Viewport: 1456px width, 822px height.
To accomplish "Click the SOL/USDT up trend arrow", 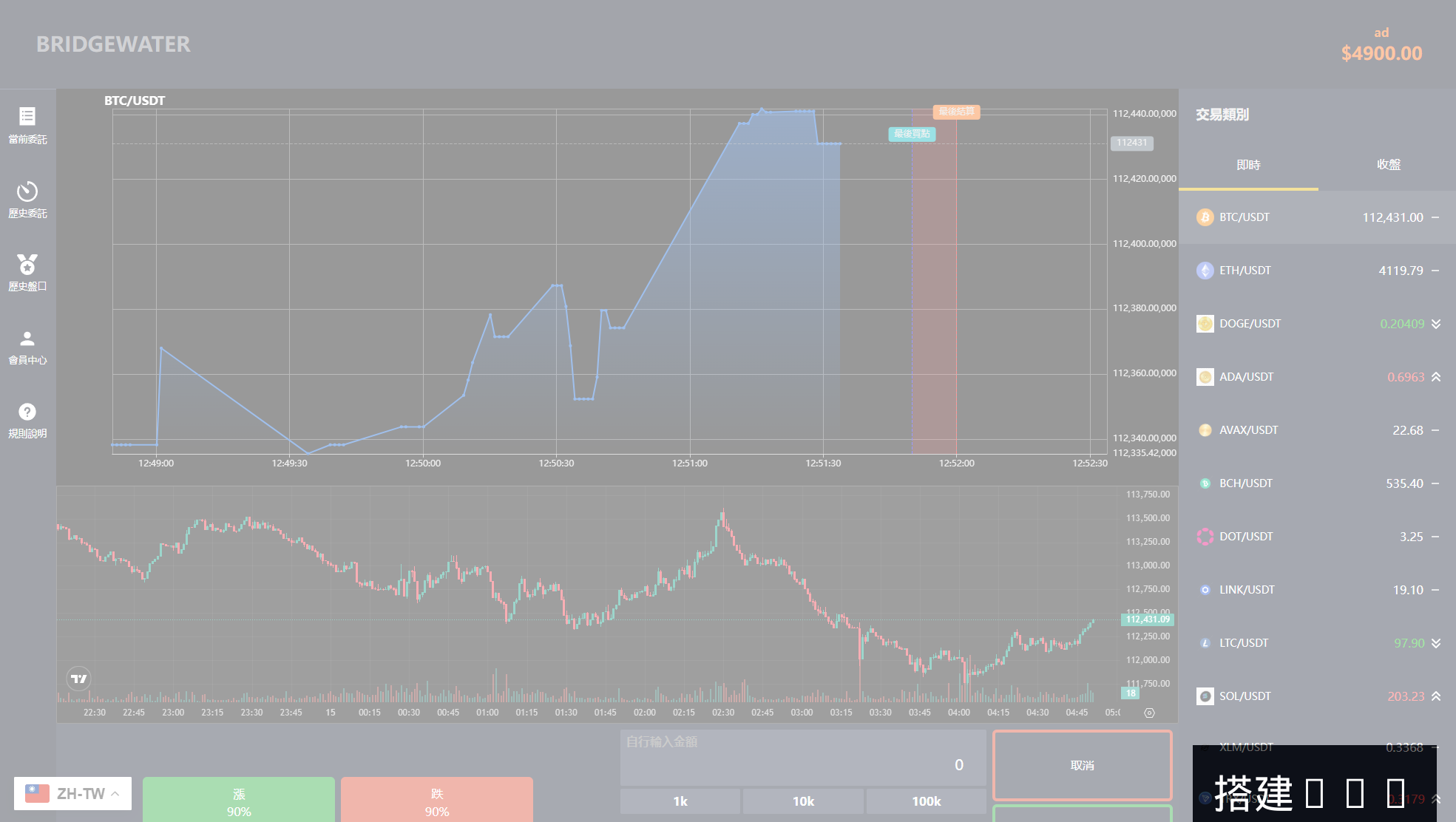I will (x=1436, y=696).
